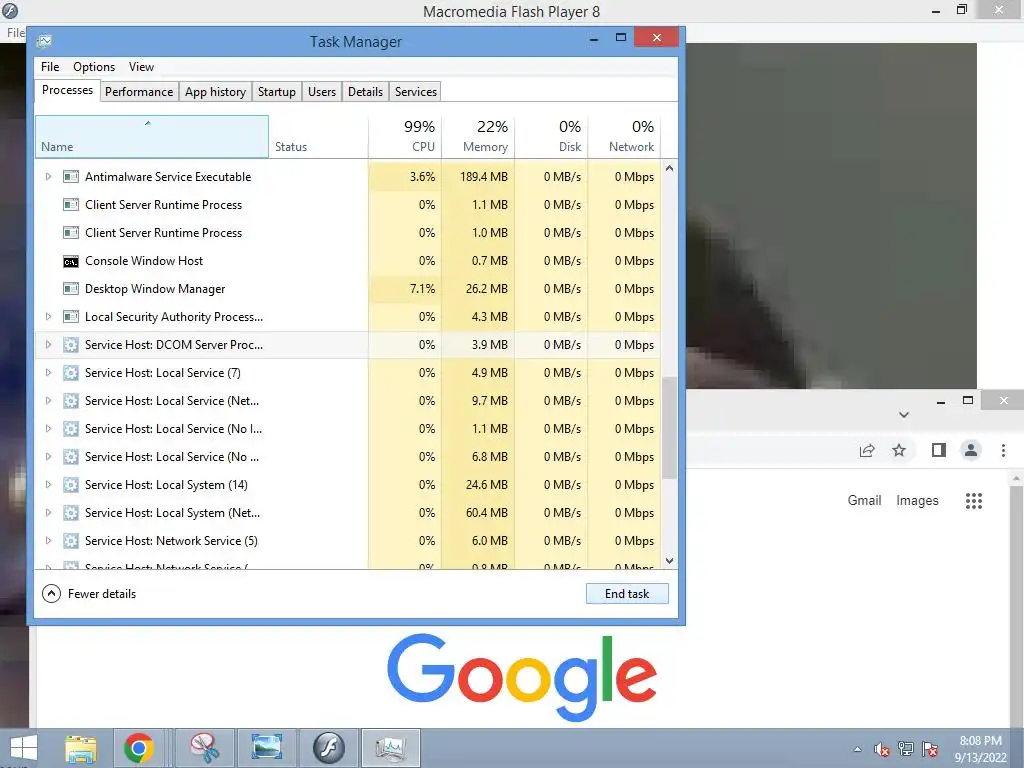This screenshot has width=1024, height=768.
Task: Expand Service Host: DCOM Server row
Action: [48, 345]
